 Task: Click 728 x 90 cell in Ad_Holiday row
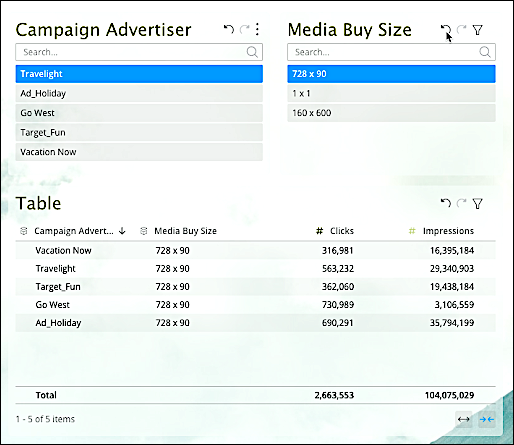click(172, 323)
